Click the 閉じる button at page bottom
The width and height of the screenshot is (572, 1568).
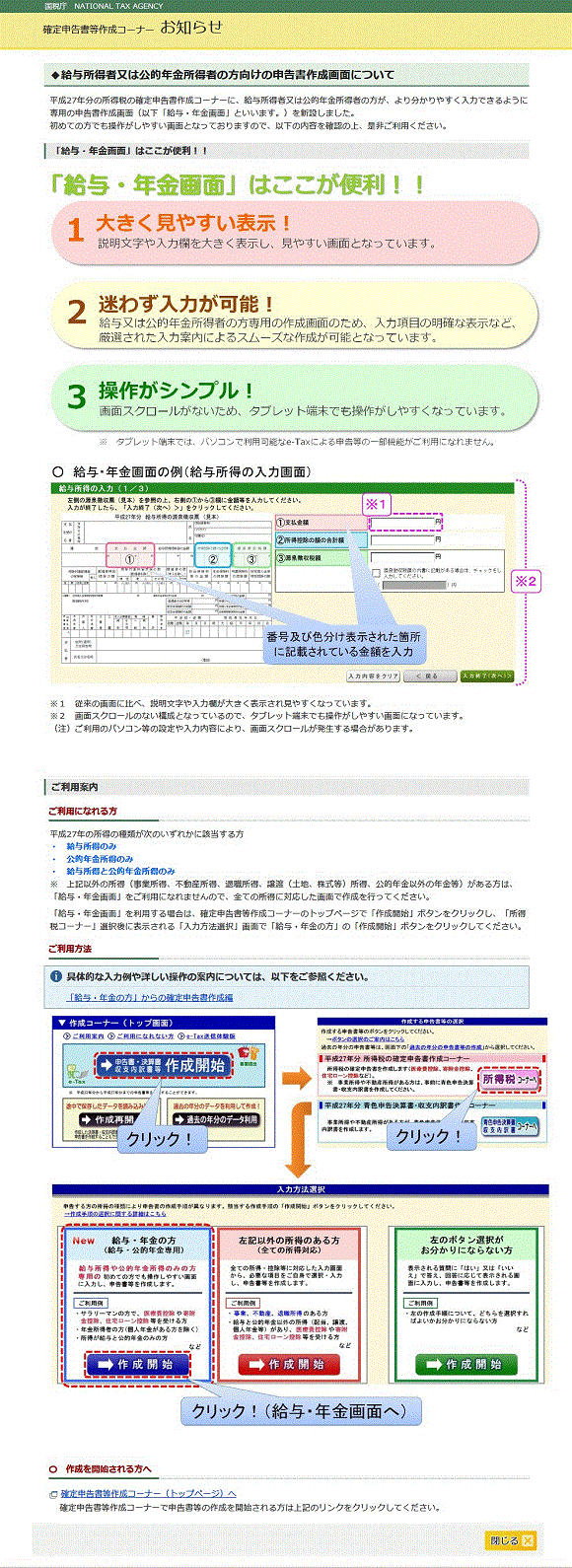pos(510,1539)
